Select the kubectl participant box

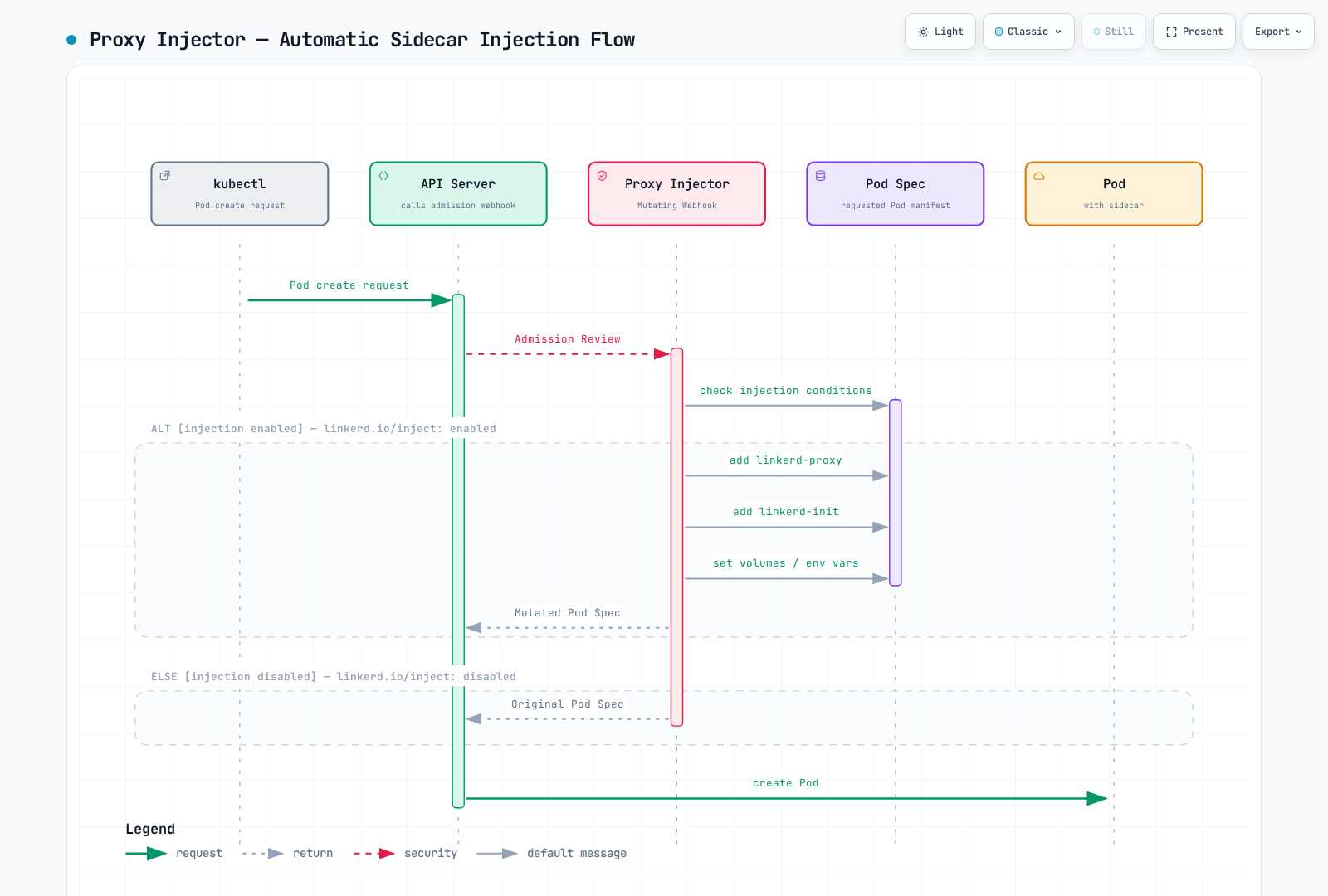[240, 193]
